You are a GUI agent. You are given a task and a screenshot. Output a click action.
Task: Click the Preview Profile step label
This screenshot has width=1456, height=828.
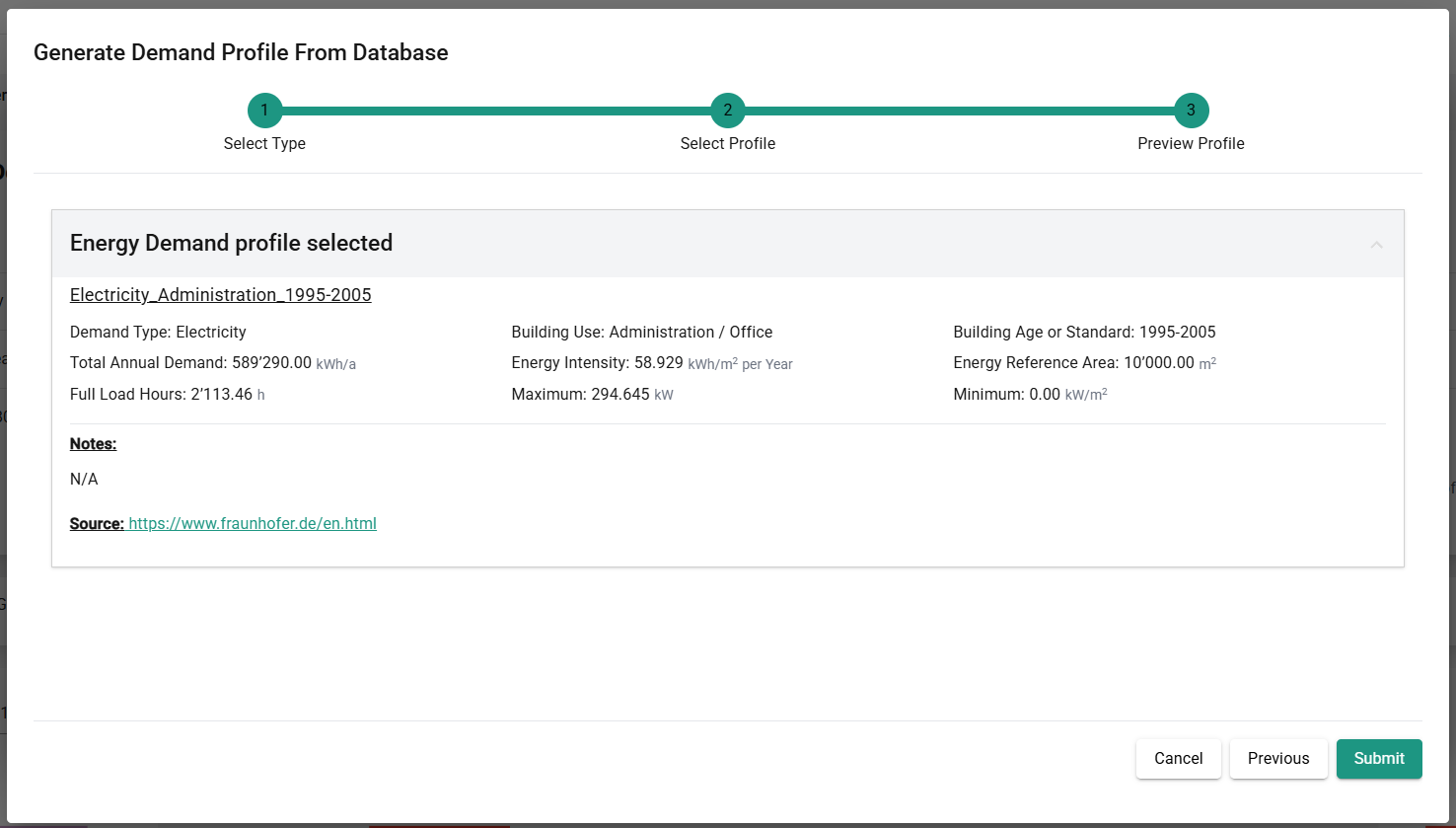pyautogui.click(x=1191, y=144)
